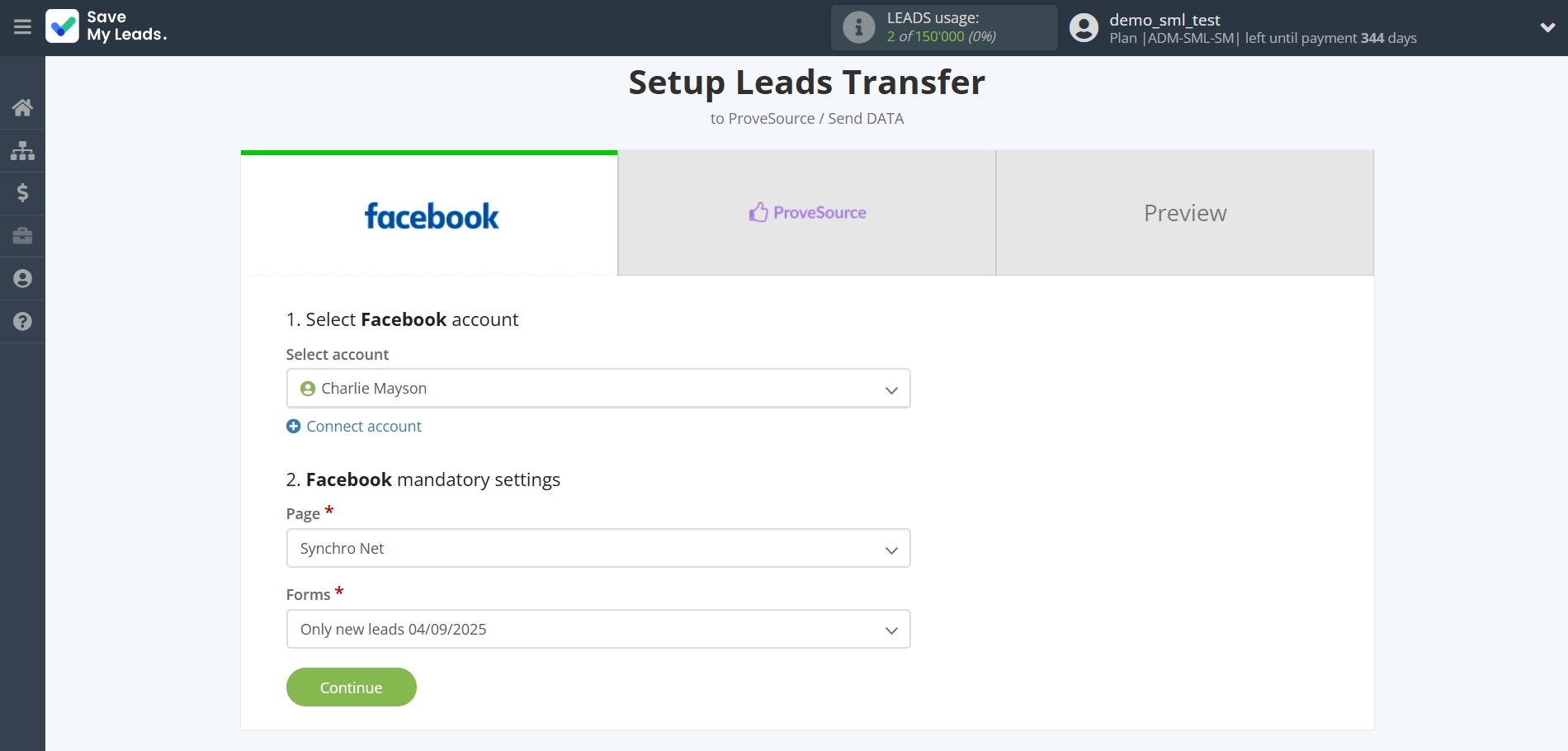Select the connections/sitemap icon in sidebar
Screen dimensions: 1568x751
click(22, 150)
